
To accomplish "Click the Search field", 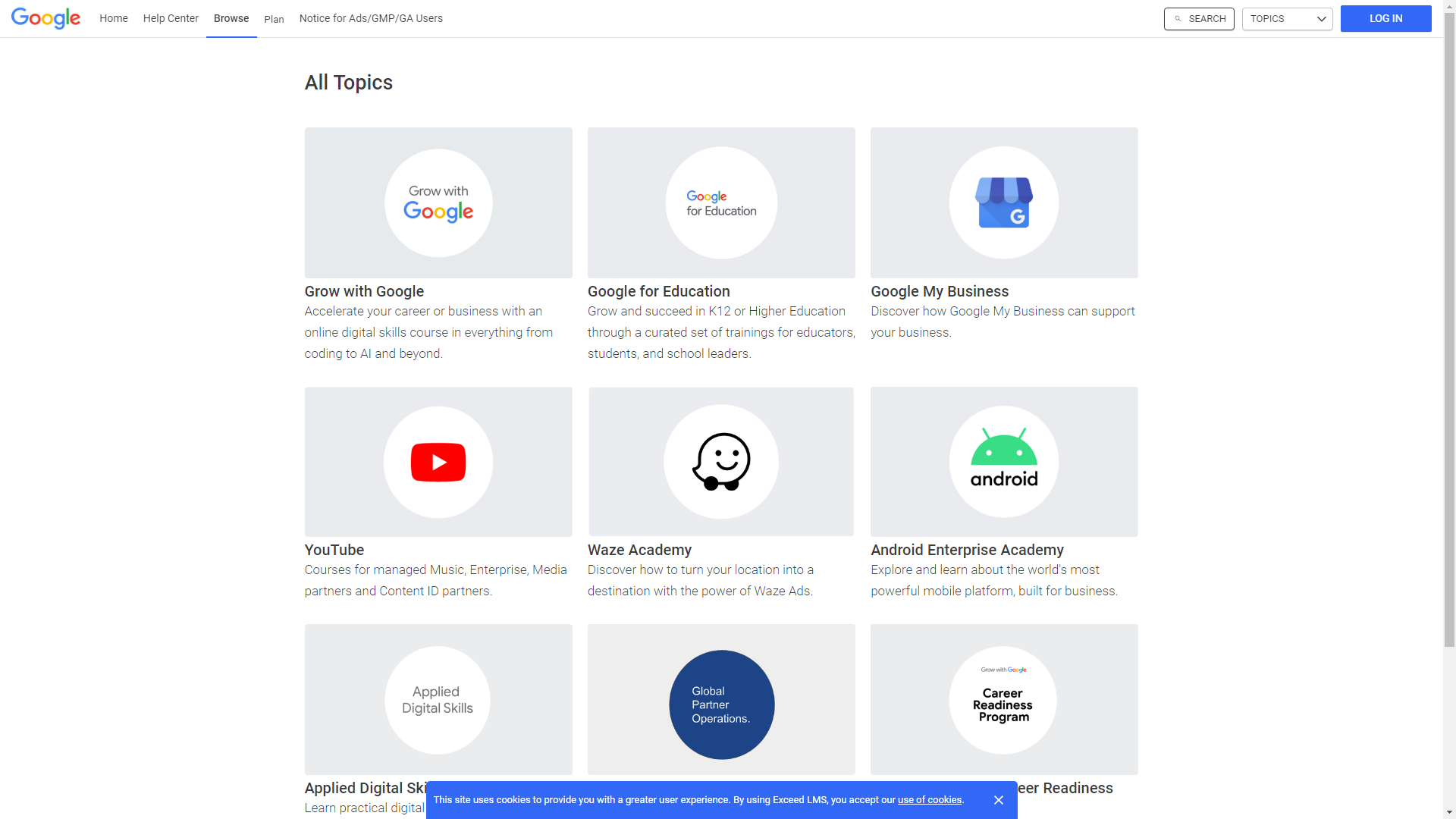I will [1199, 19].
